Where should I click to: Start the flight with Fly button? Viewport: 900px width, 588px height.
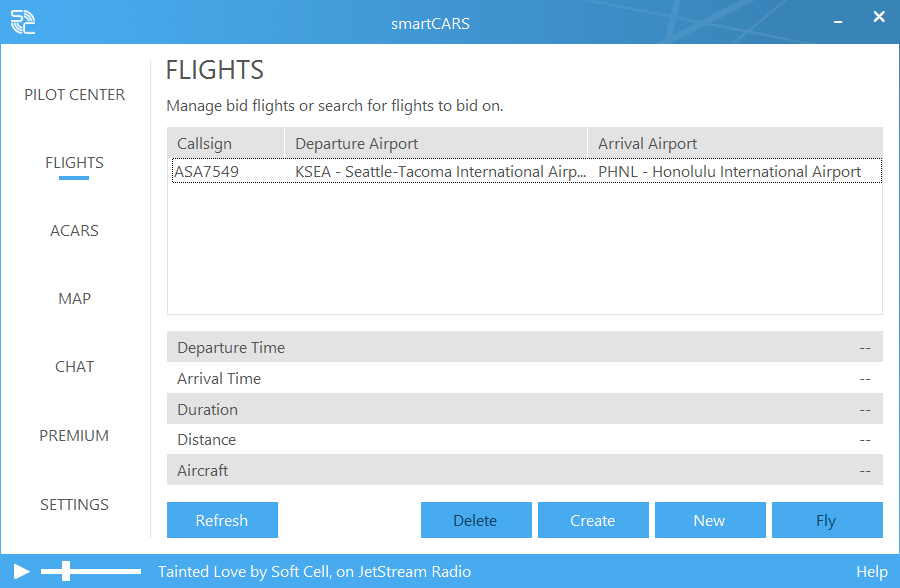pos(826,520)
